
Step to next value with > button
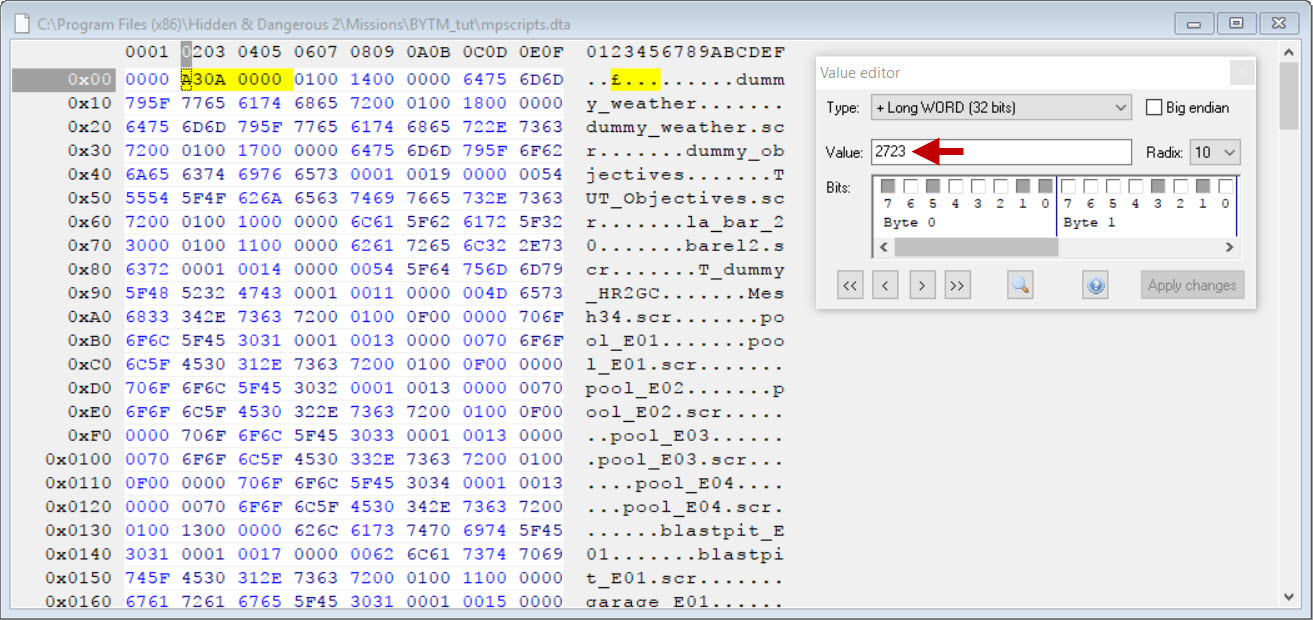(921, 285)
